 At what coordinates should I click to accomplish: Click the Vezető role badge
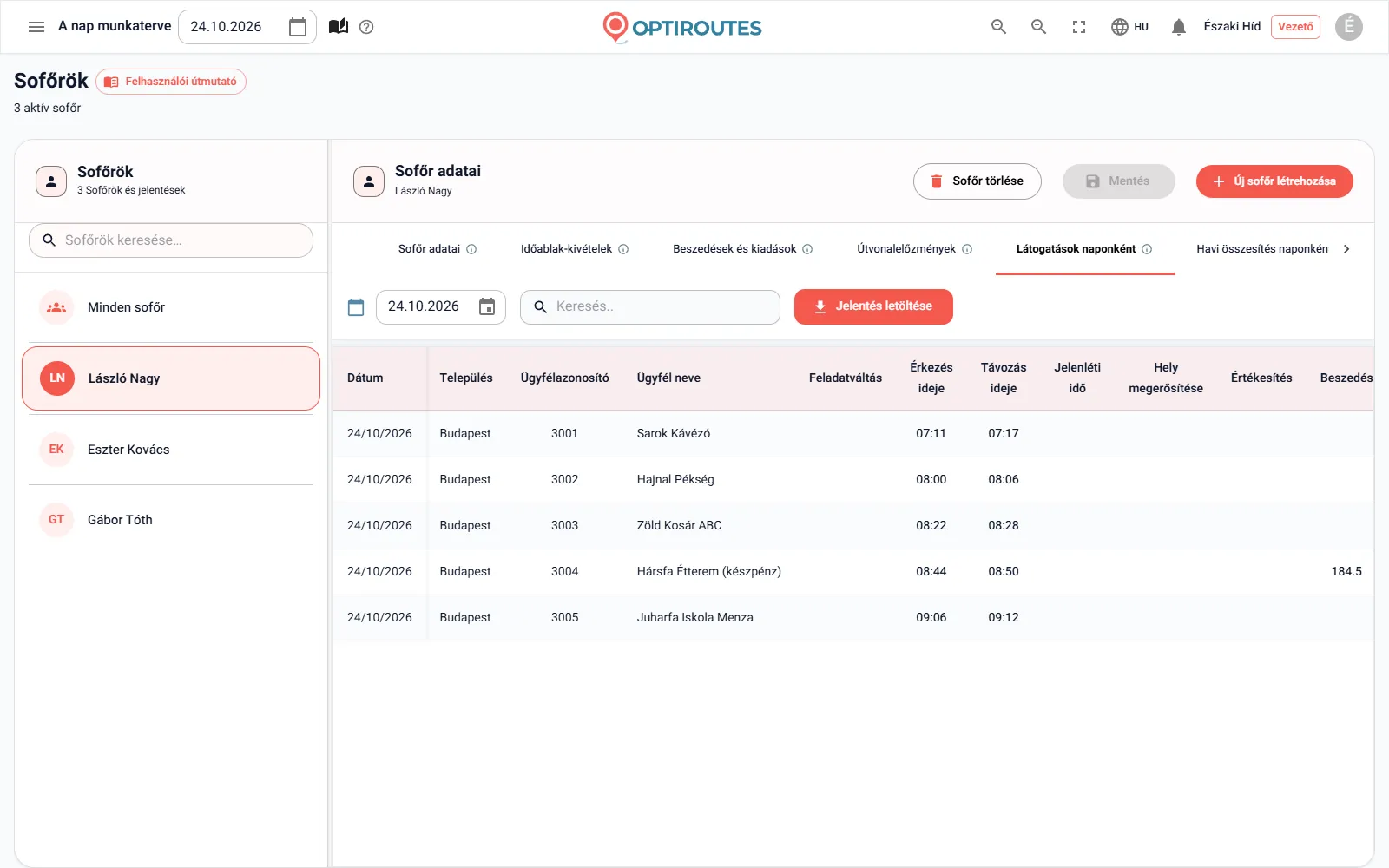coord(1295,27)
